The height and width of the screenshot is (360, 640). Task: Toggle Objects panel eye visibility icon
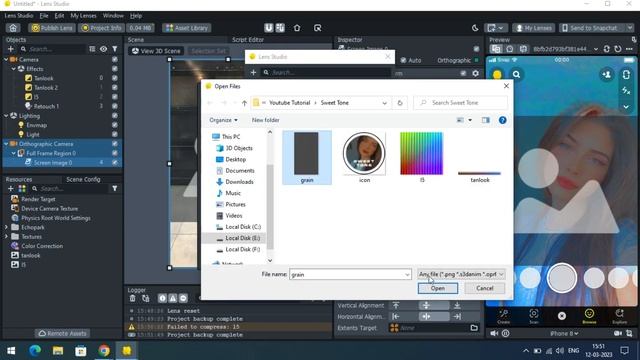pyautogui.click(x=104, y=49)
